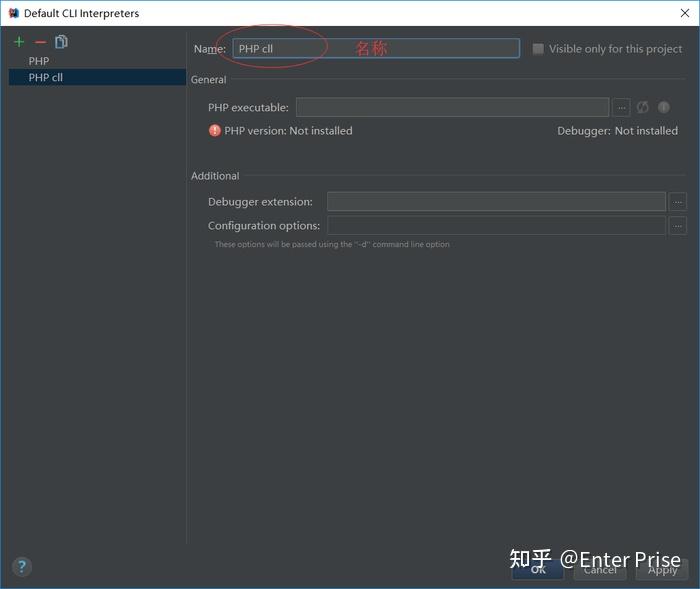Browse for the PHP executable file
This screenshot has height=589, width=700.
pos(621,107)
